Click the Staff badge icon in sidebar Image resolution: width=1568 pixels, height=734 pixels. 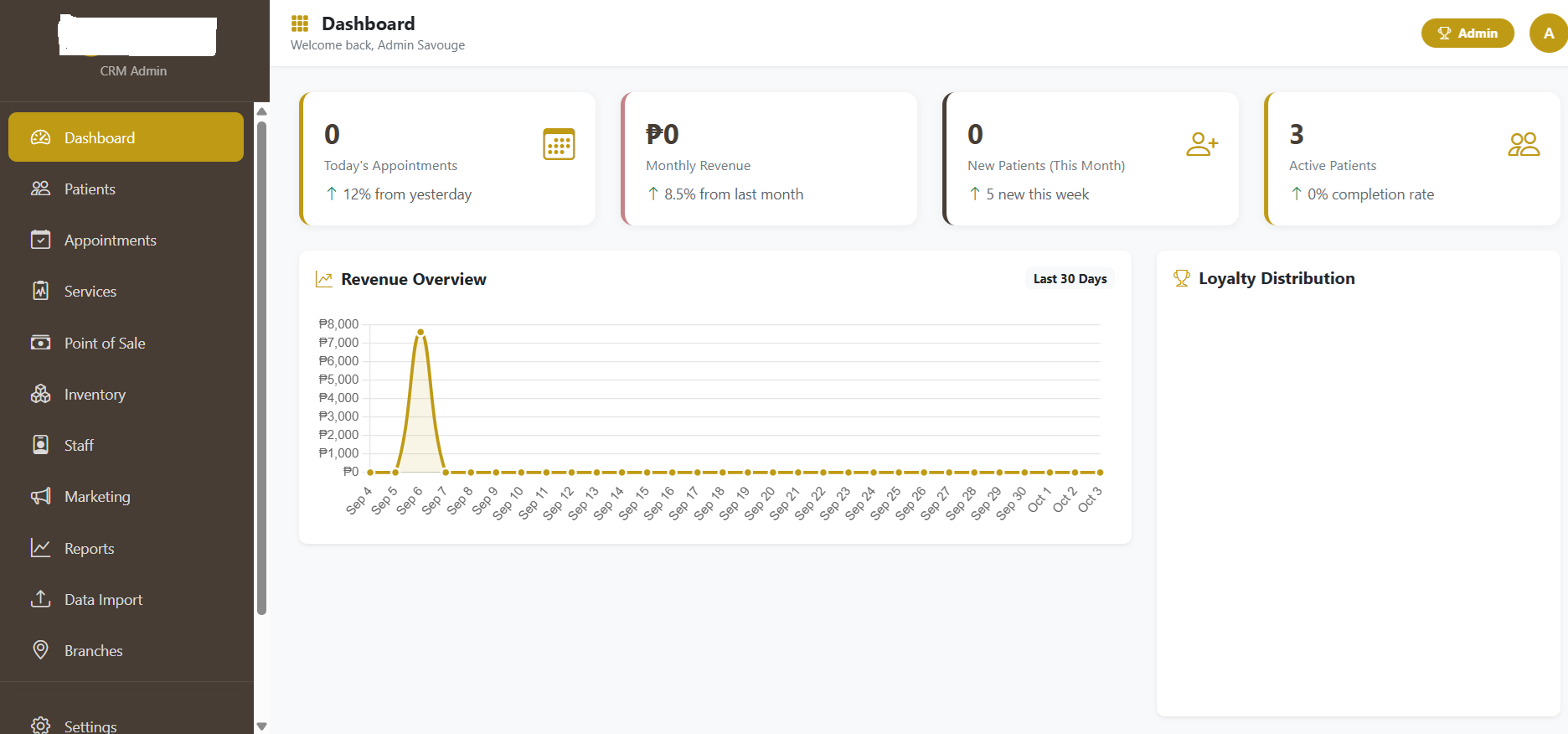pyautogui.click(x=40, y=445)
